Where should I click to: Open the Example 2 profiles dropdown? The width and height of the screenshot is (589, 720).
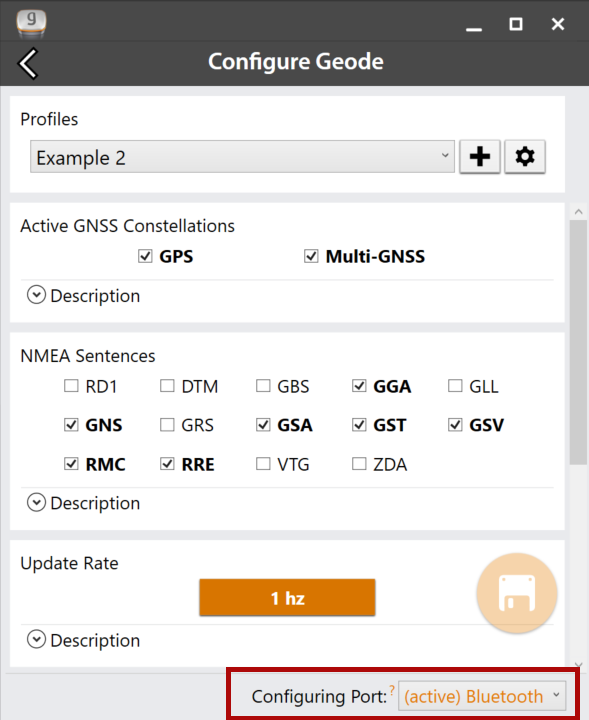tap(242, 157)
